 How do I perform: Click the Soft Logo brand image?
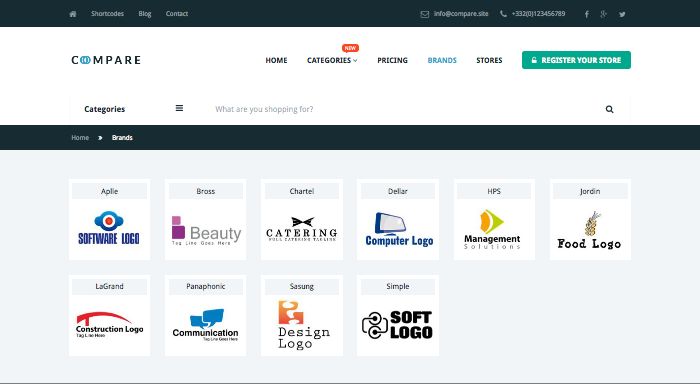pyautogui.click(x=397, y=325)
